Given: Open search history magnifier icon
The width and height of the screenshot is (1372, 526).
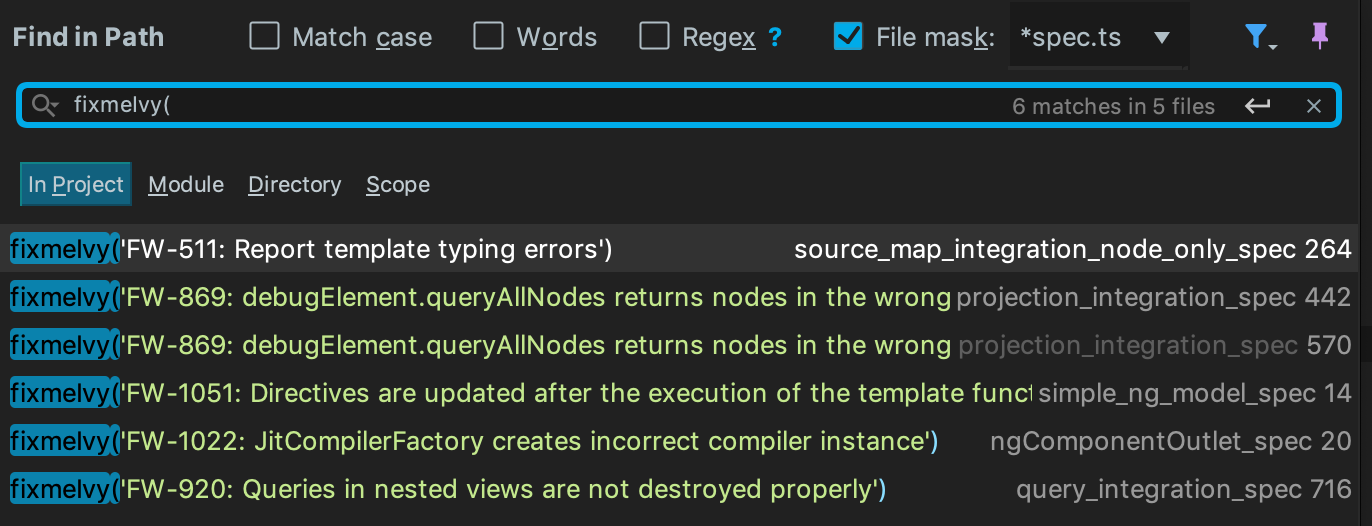Looking at the screenshot, I should click(45, 106).
